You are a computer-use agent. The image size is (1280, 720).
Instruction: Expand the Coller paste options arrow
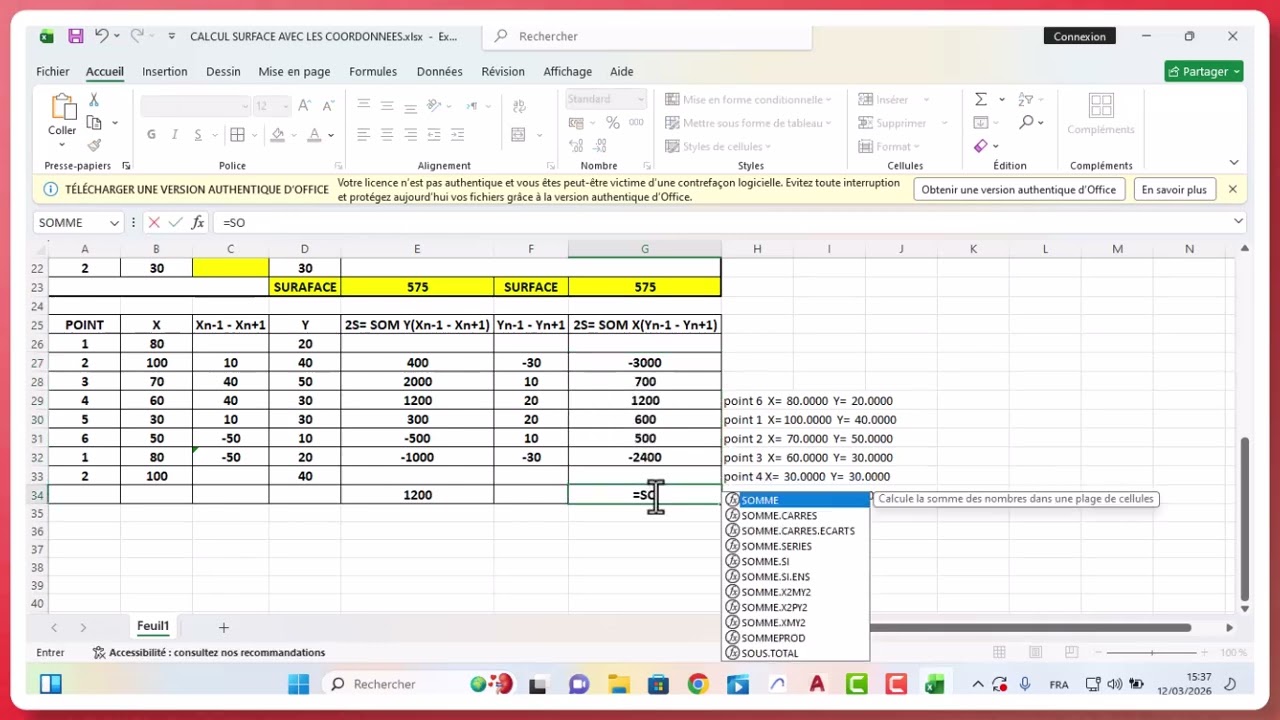(x=62, y=144)
